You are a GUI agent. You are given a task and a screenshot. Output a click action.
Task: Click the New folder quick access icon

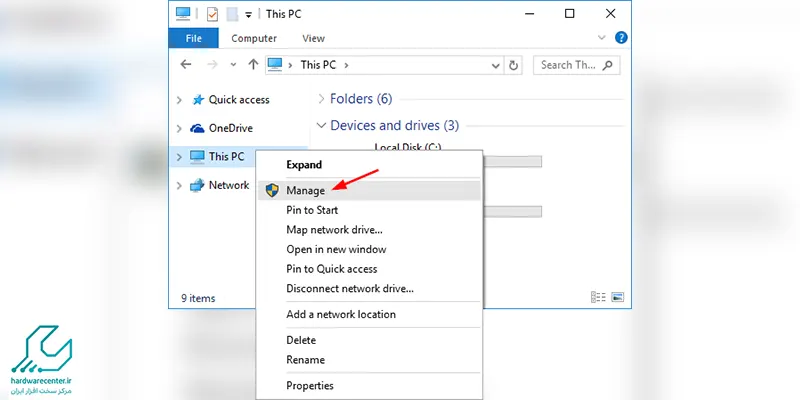(x=233, y=14)
